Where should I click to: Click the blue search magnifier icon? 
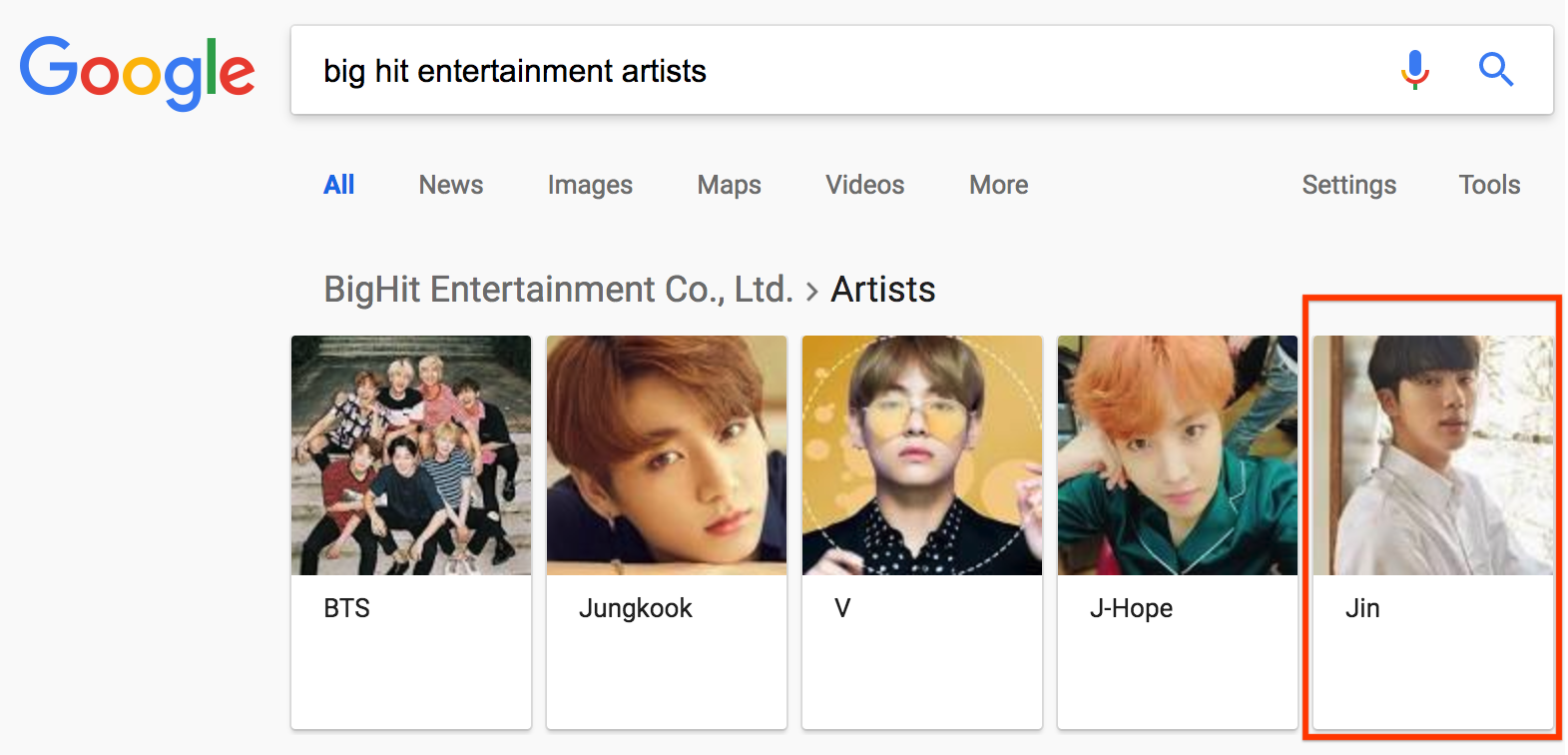pos(1495,70)
